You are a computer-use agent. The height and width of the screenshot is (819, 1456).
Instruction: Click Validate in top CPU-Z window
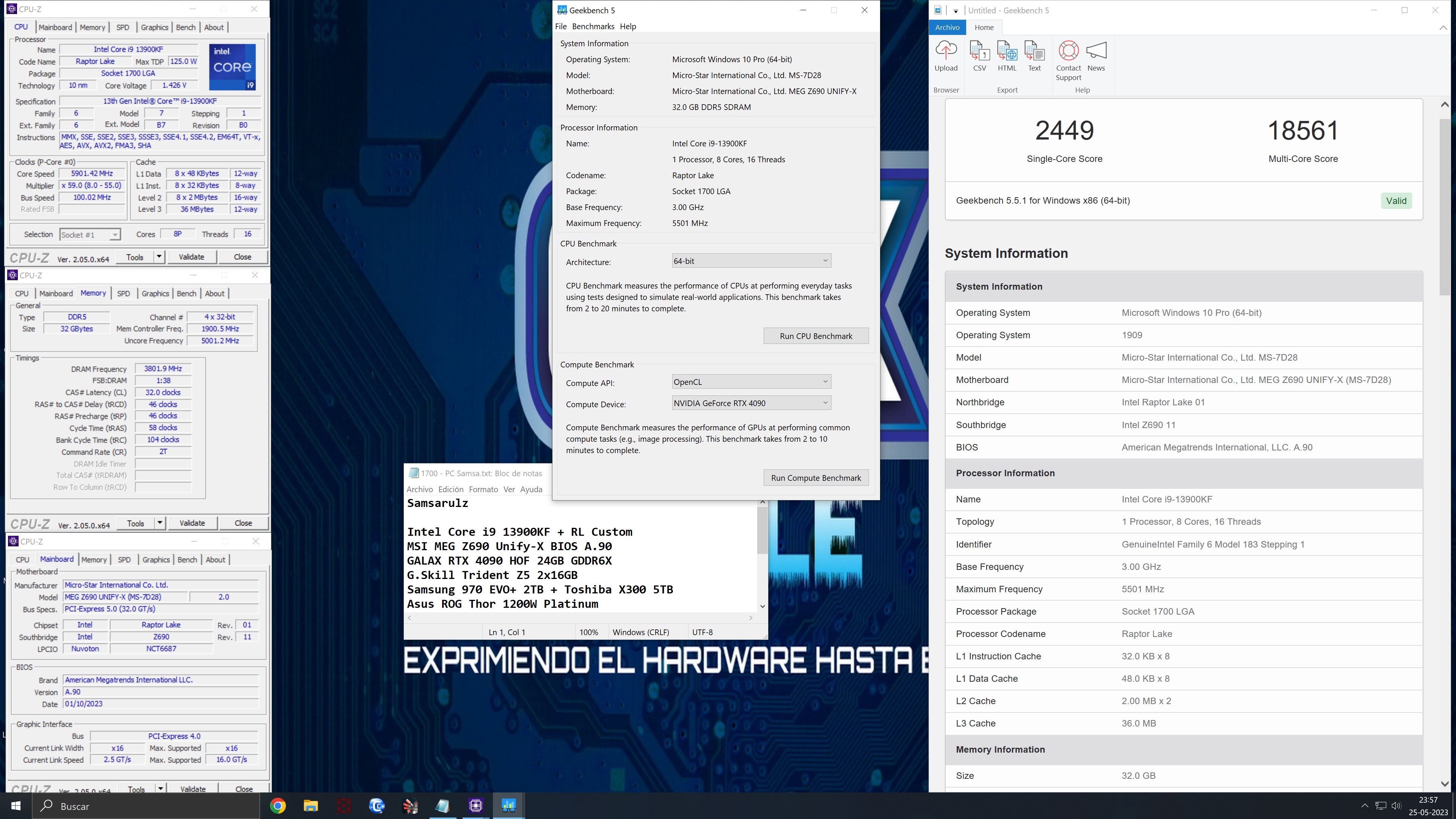pyautogui.click(x=191, y=257)
